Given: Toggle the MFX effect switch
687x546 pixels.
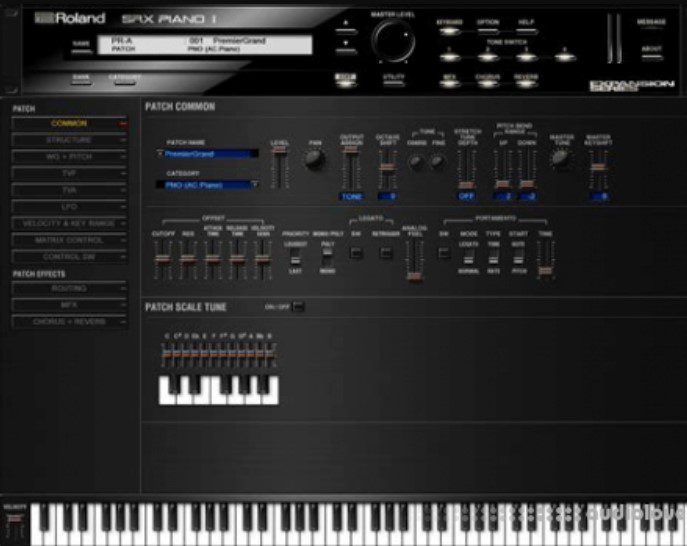Looking at the screenshot, I should 450,83.
